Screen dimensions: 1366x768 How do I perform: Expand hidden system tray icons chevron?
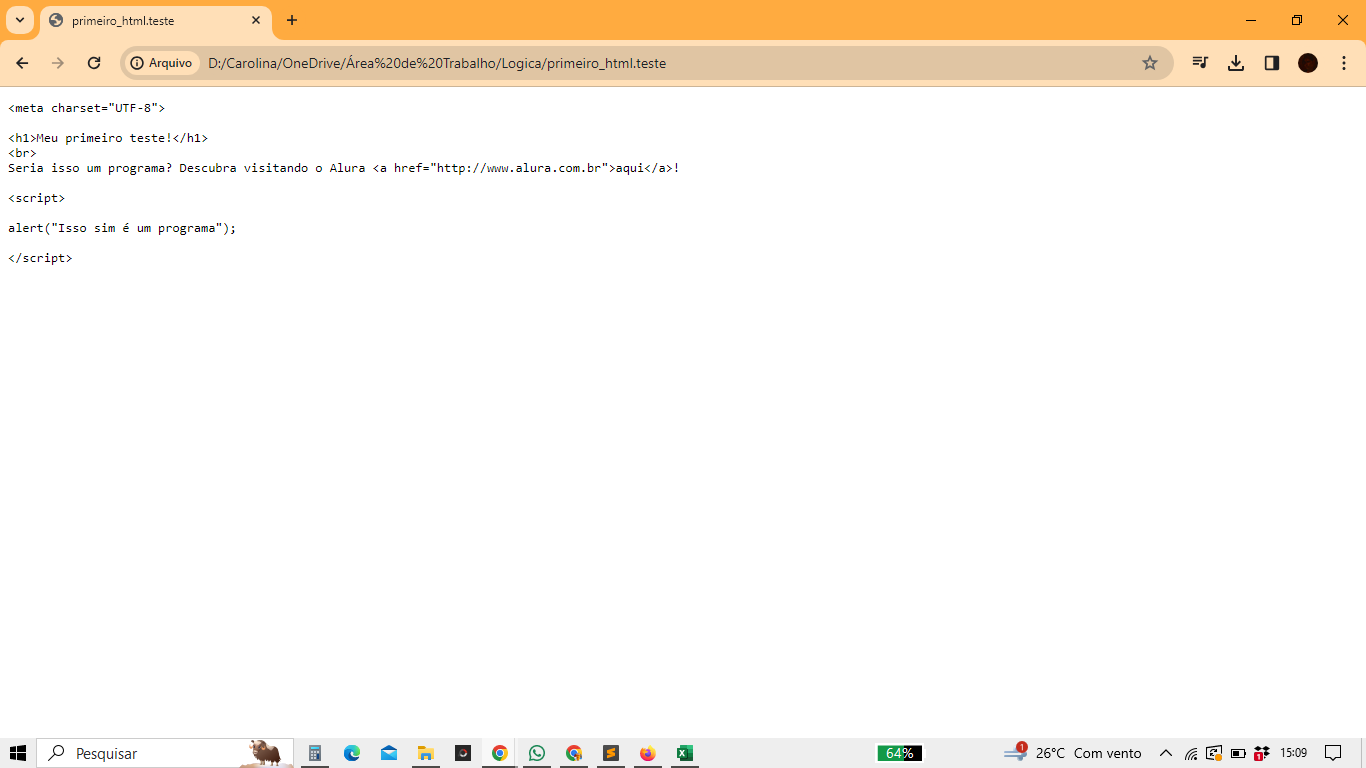1166,753
